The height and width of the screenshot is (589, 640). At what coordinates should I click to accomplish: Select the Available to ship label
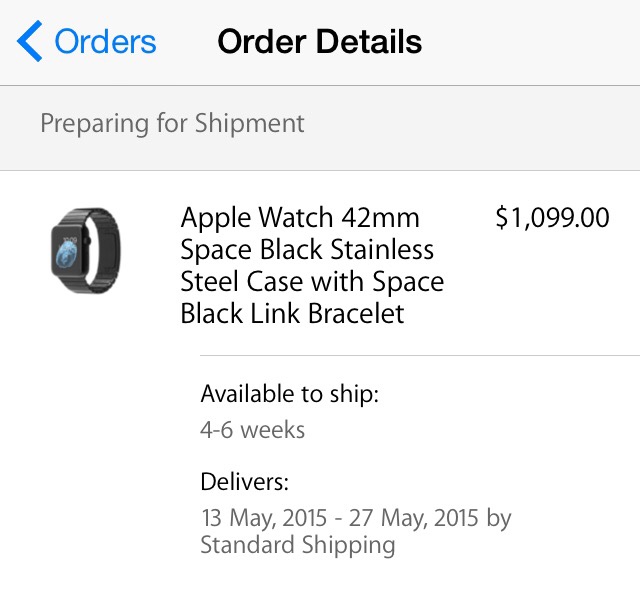(x=289, y=394)
